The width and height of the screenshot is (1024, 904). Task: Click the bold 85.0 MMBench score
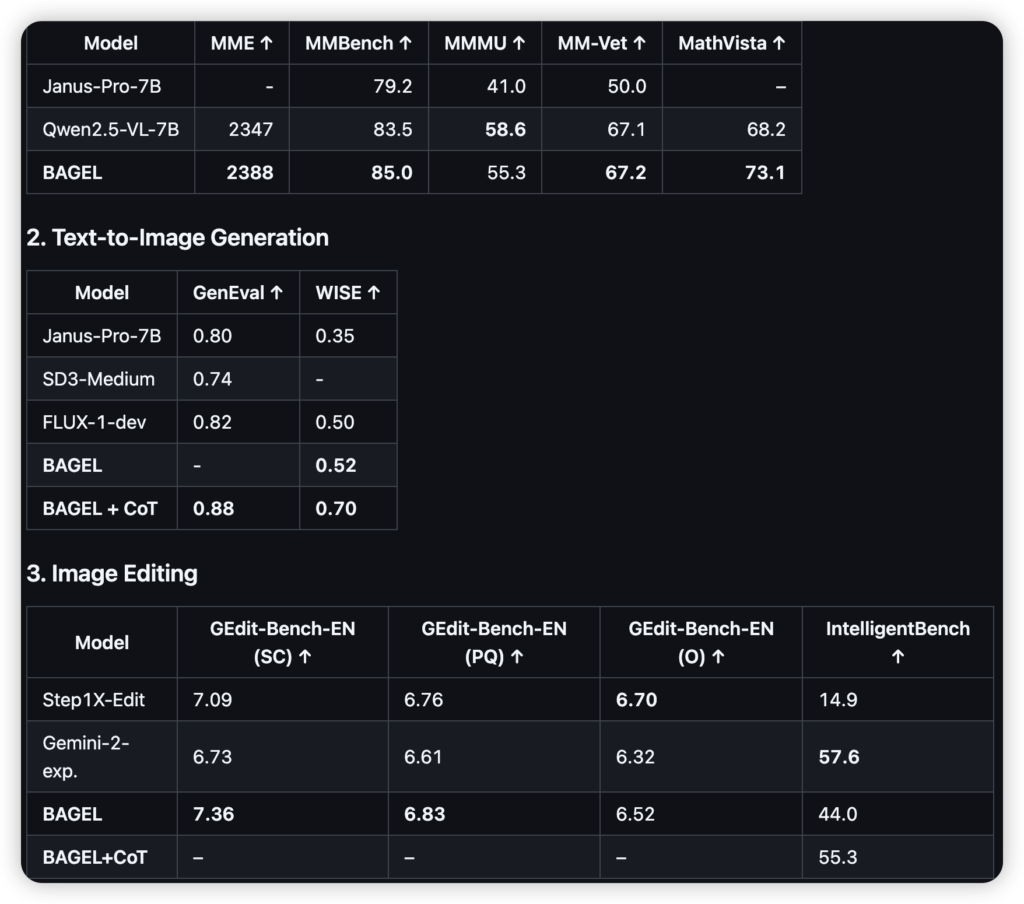tap(392, 172)
